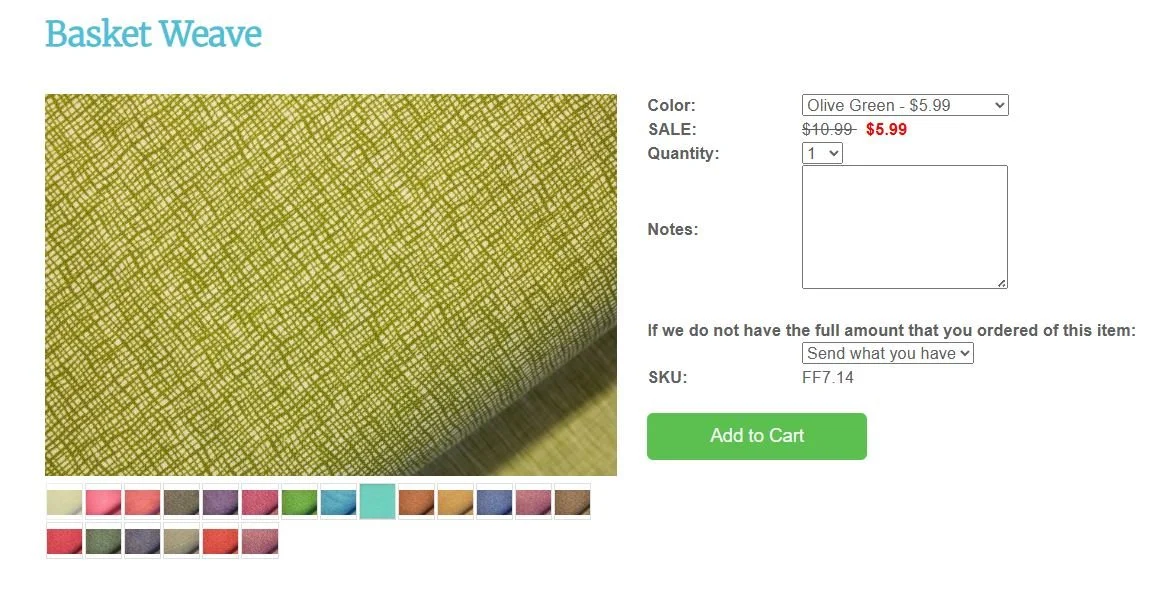Expand the Quantity dropdown

[x=822, y=153]
